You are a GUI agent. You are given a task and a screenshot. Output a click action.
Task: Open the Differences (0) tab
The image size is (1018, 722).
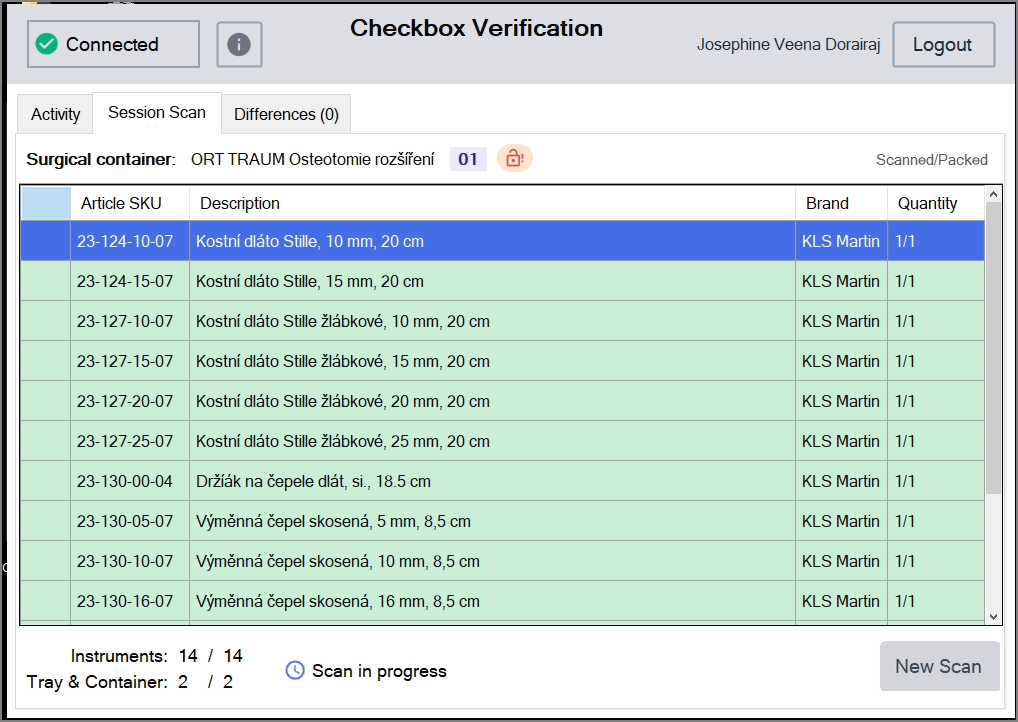tap(286, 114)
